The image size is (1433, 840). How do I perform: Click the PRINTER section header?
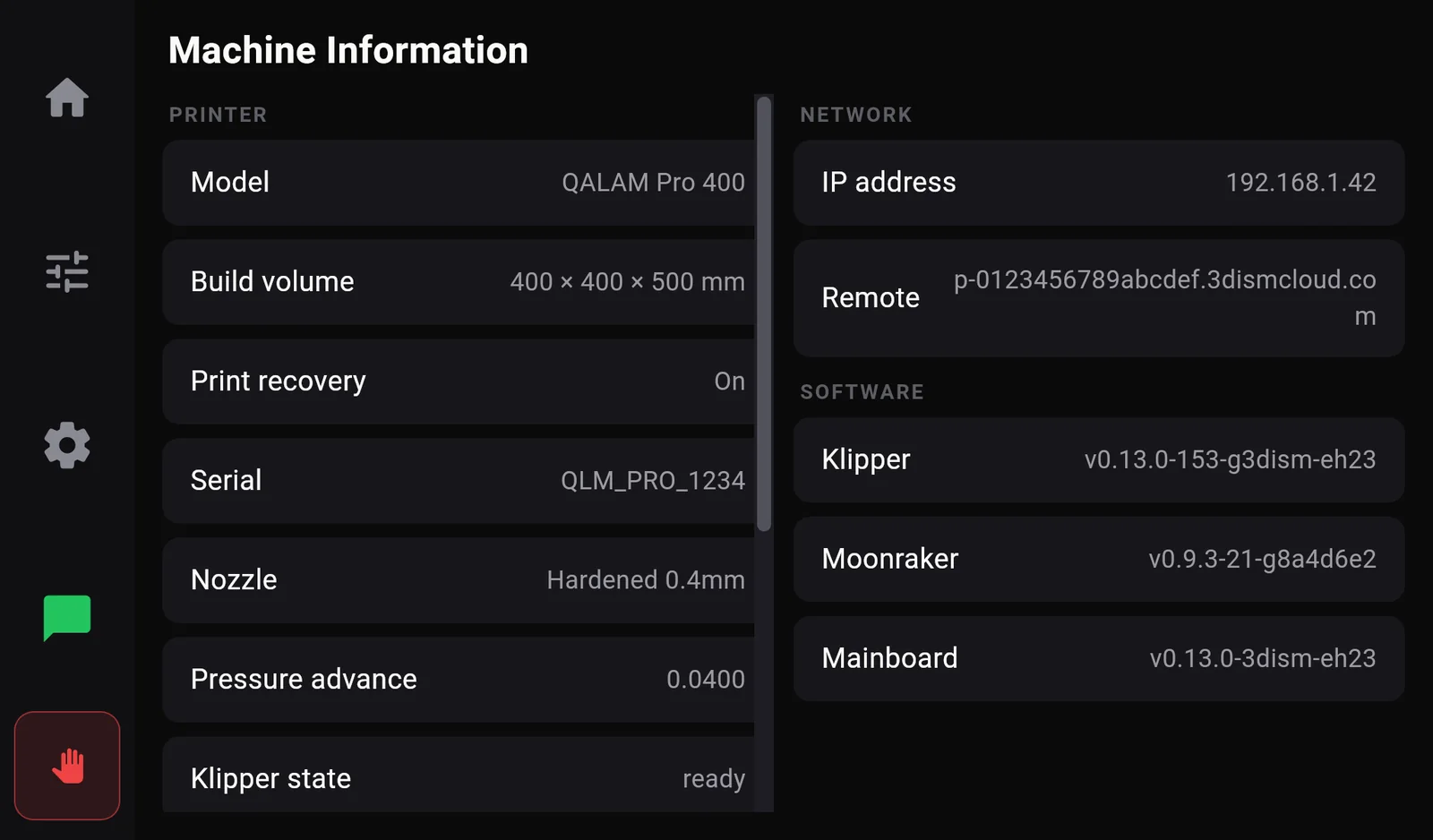[219, 115]
